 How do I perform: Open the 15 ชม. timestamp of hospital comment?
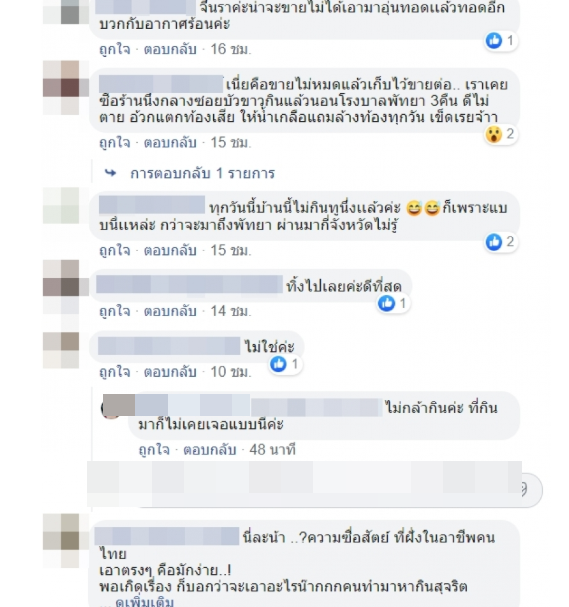[x=231, y=143]
